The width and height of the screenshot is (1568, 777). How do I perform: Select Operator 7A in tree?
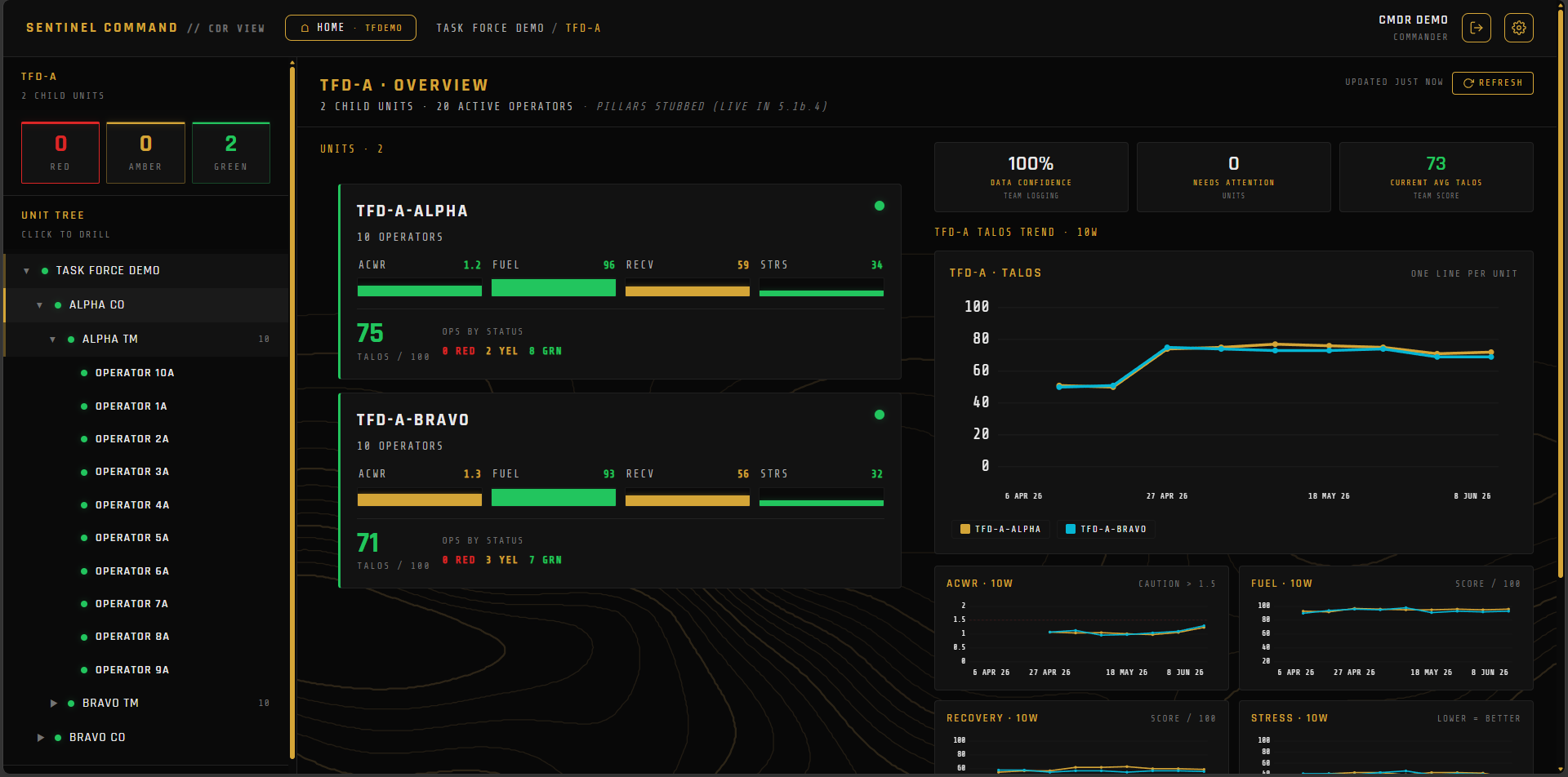146,604
